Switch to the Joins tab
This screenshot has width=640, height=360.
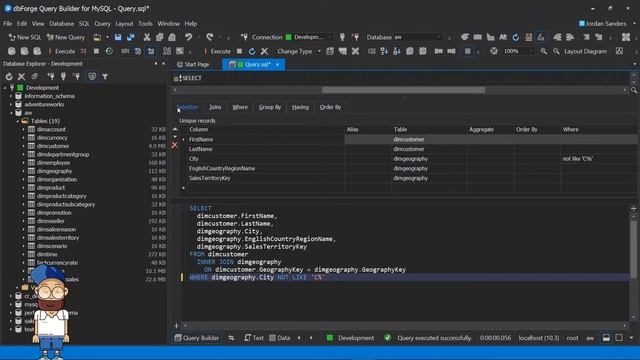tap(215, 107)
